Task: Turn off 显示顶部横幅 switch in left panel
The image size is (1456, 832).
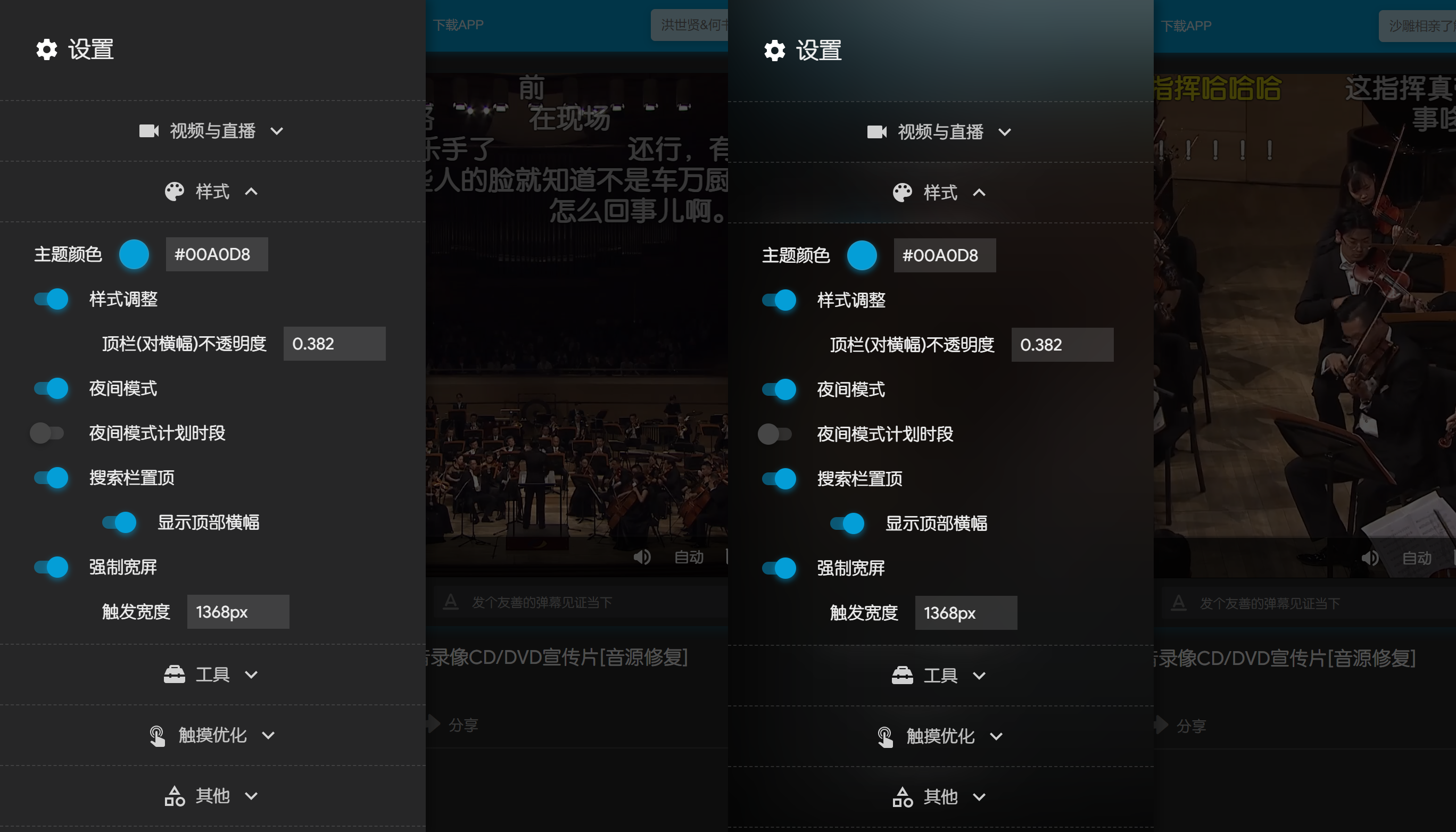Action: 120,522
